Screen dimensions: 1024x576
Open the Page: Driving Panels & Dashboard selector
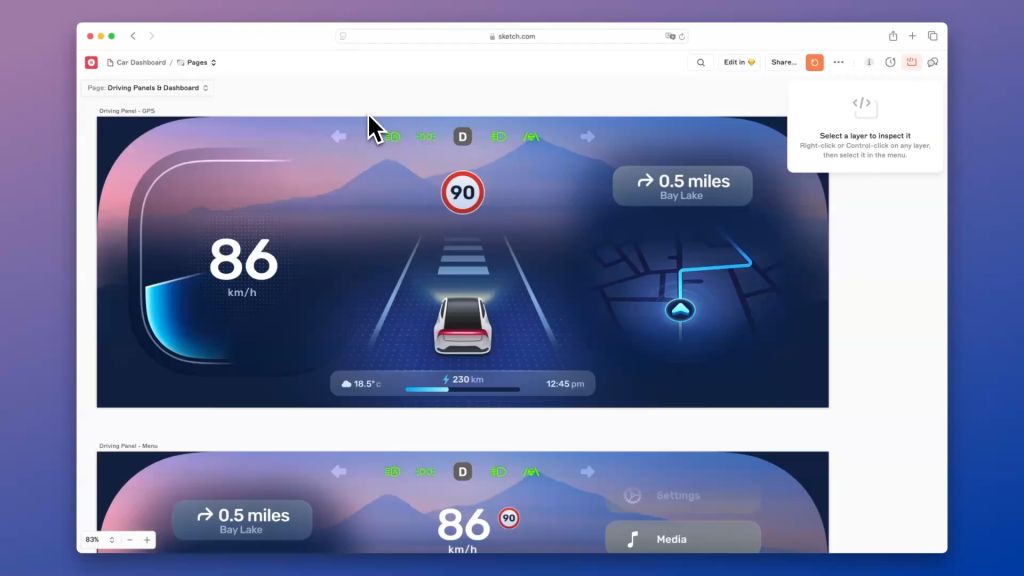(x=148, y=88)
